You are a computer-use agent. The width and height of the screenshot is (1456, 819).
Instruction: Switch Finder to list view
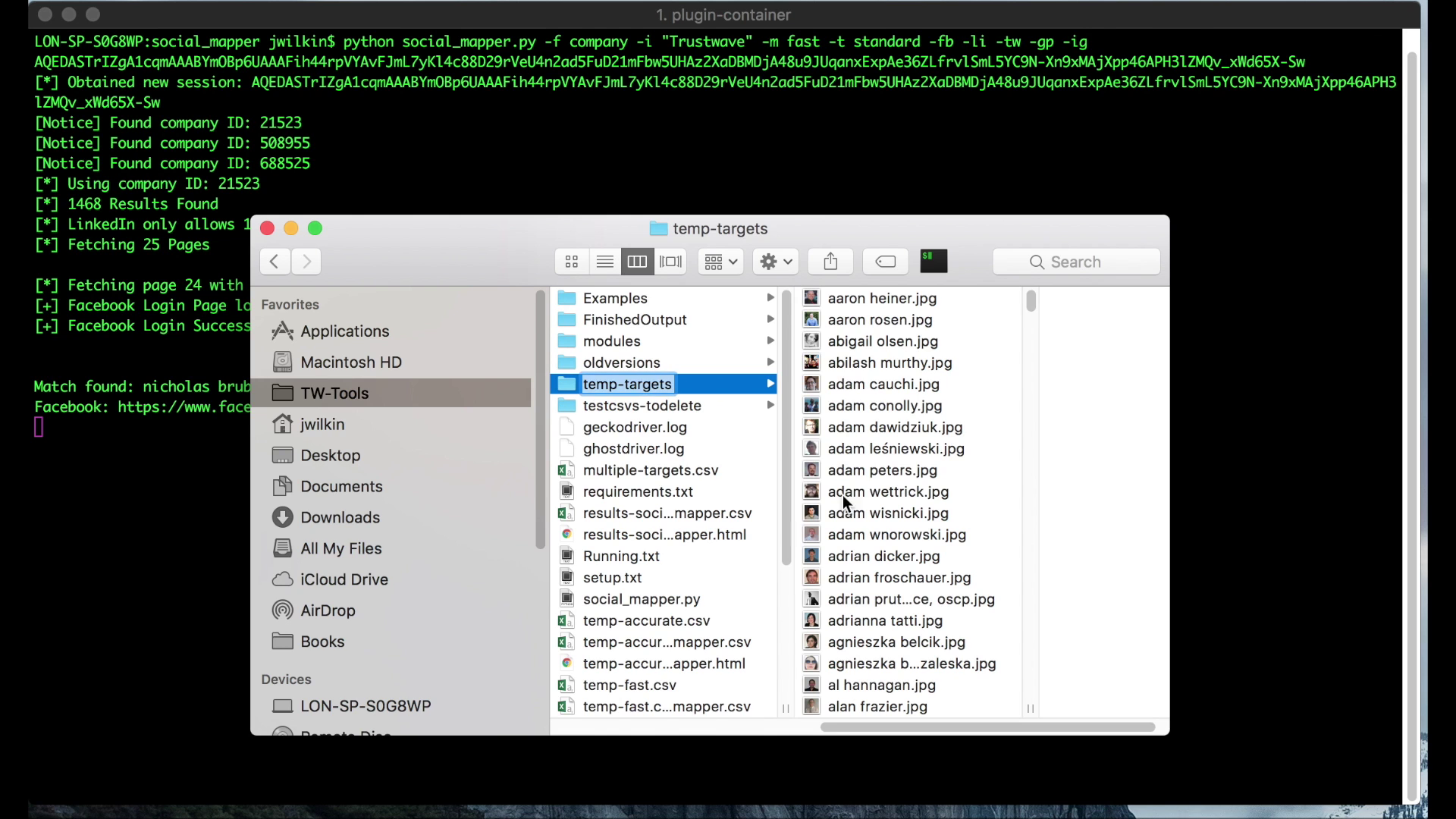604,262
